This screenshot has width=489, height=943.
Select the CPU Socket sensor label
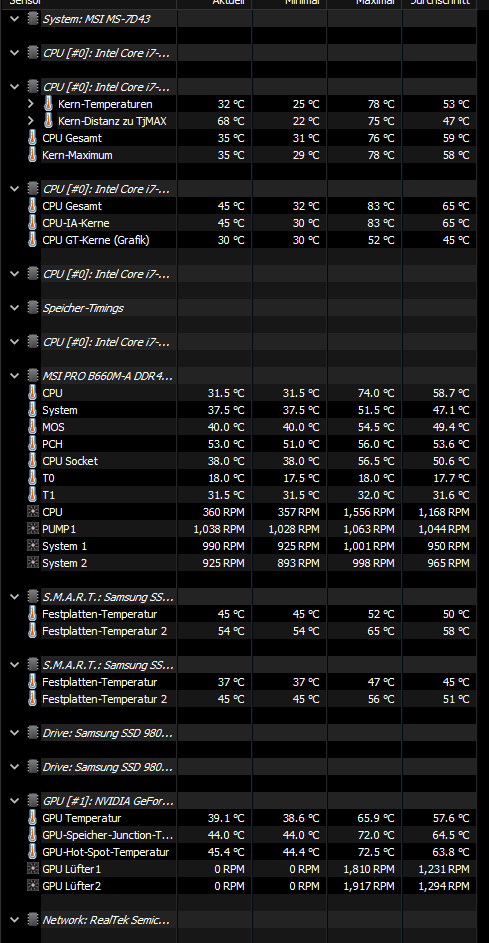point(70,461)
